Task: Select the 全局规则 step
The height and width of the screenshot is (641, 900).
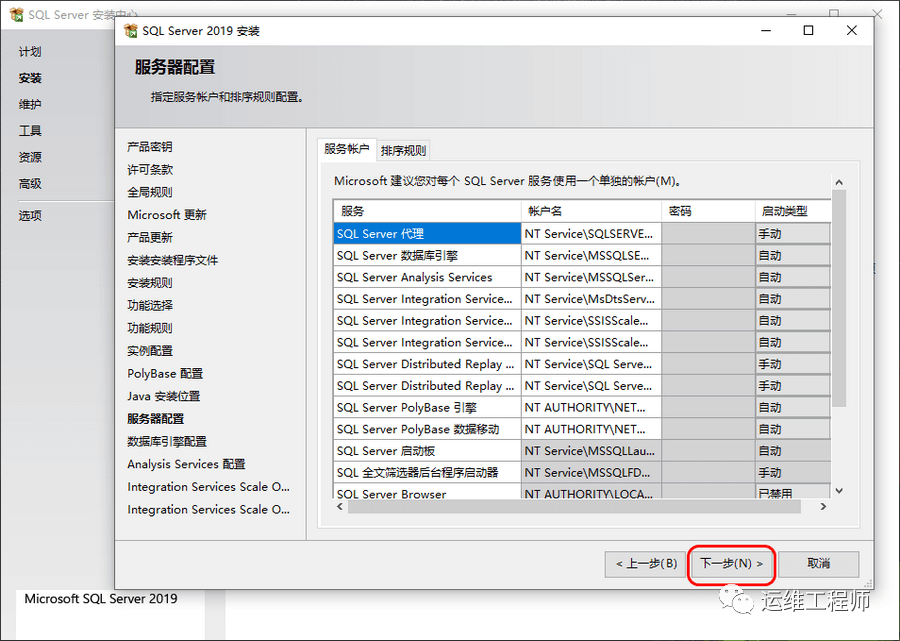Action: click(150, 192)
